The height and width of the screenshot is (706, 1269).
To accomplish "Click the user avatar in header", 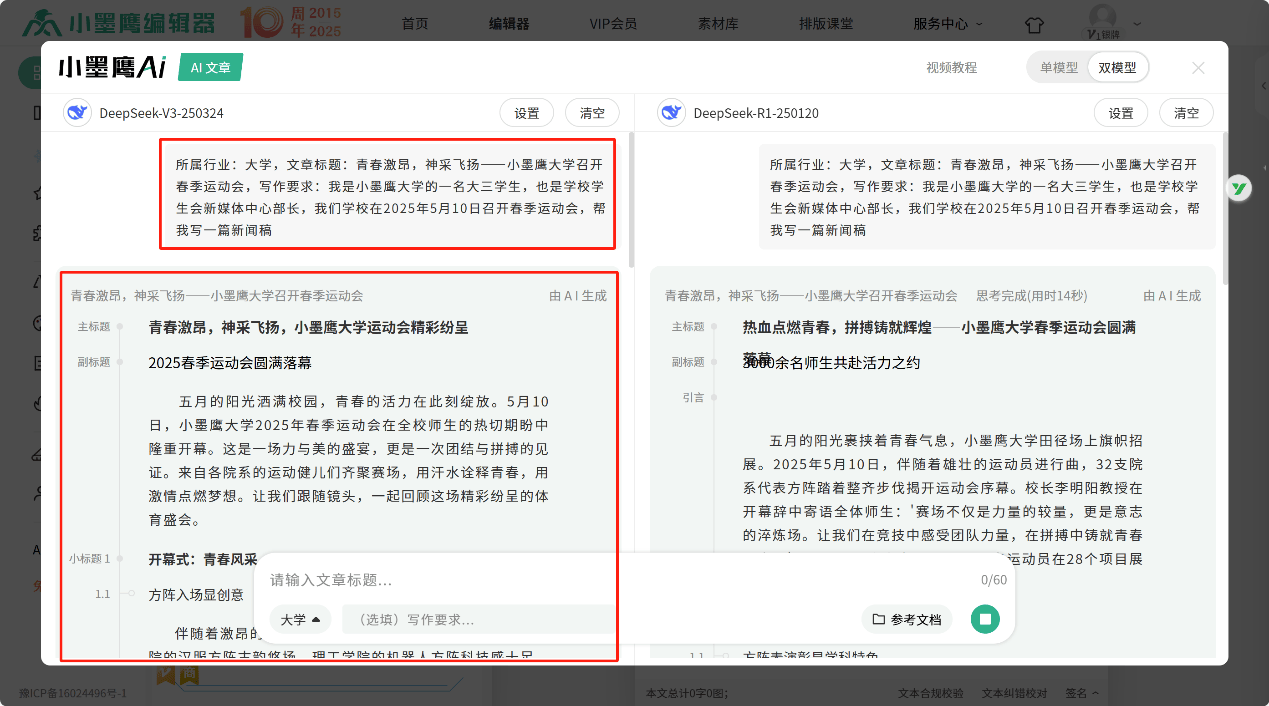I will point(1102,17).
